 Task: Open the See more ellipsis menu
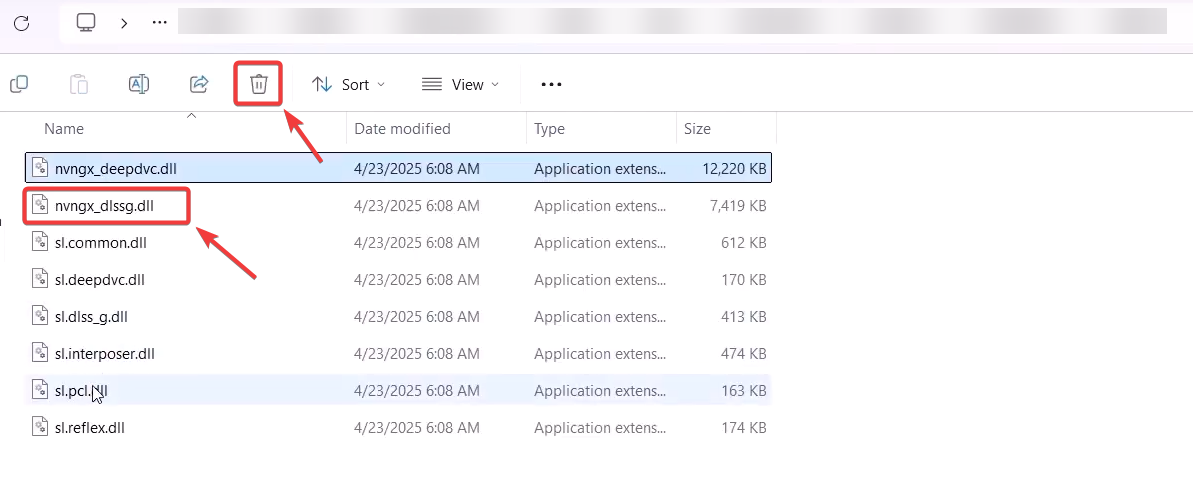pyautogui.click(x=551, y=85)
